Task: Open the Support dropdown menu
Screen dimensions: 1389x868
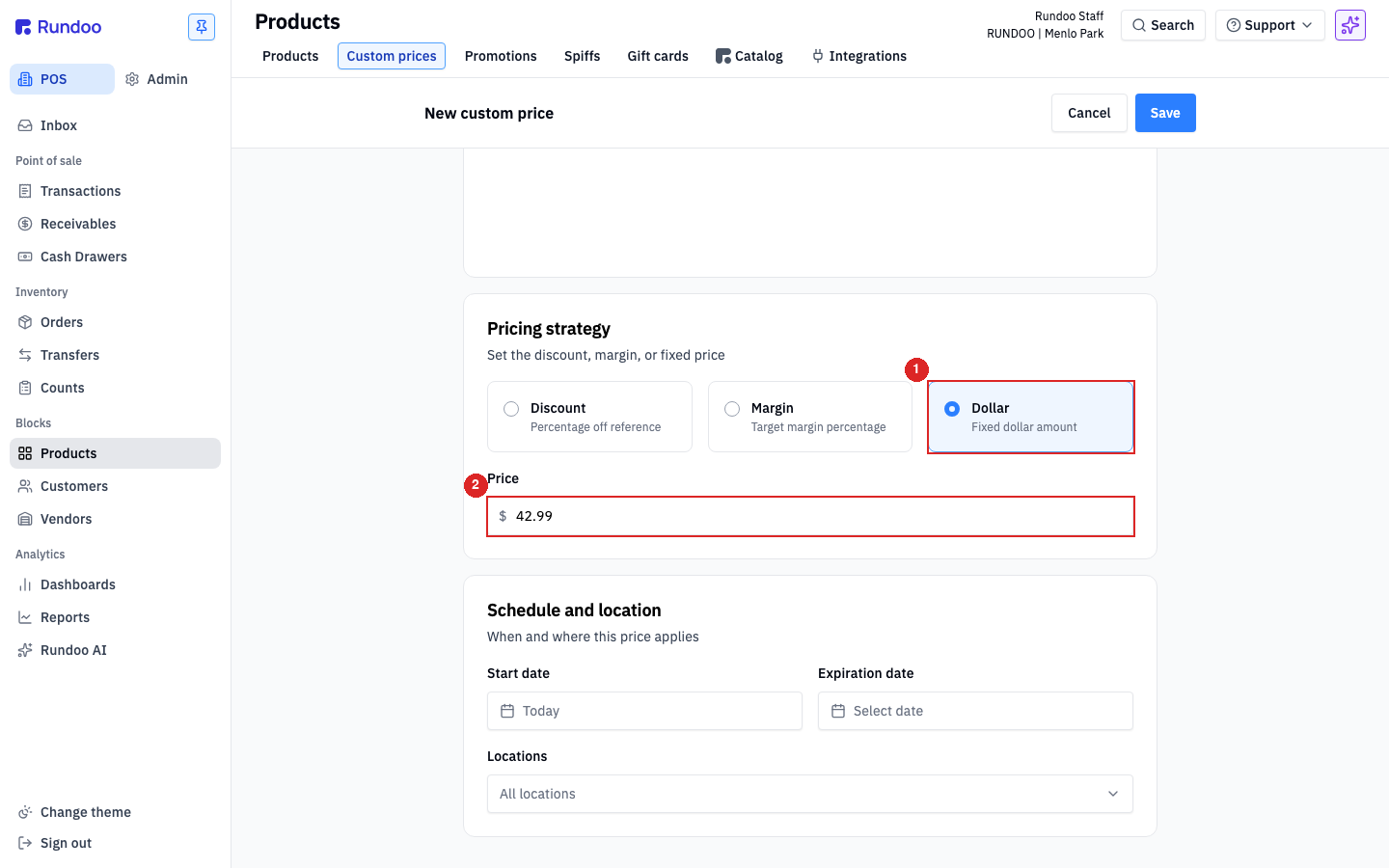Action: click(1269, 25)
